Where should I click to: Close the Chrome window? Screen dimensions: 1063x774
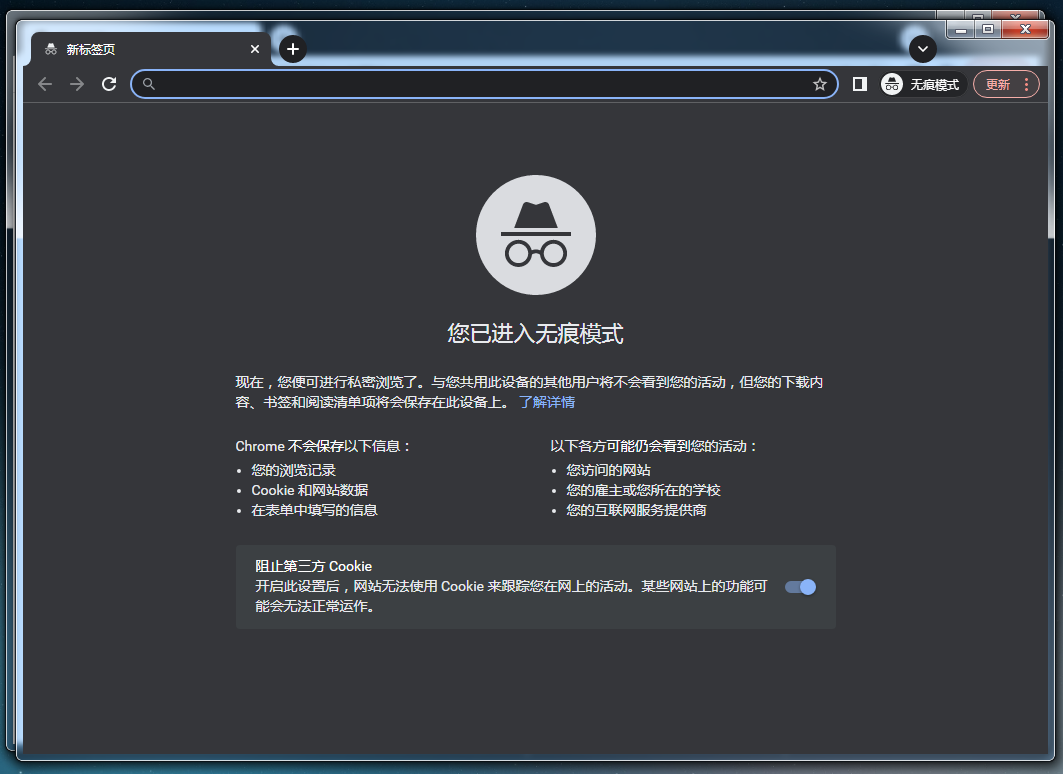[x=1025, y=29]
